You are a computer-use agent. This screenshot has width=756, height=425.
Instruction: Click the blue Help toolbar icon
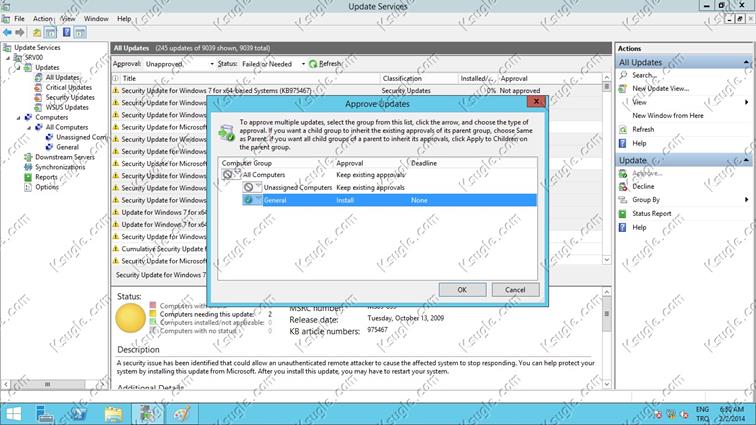(x=67, y=33)
